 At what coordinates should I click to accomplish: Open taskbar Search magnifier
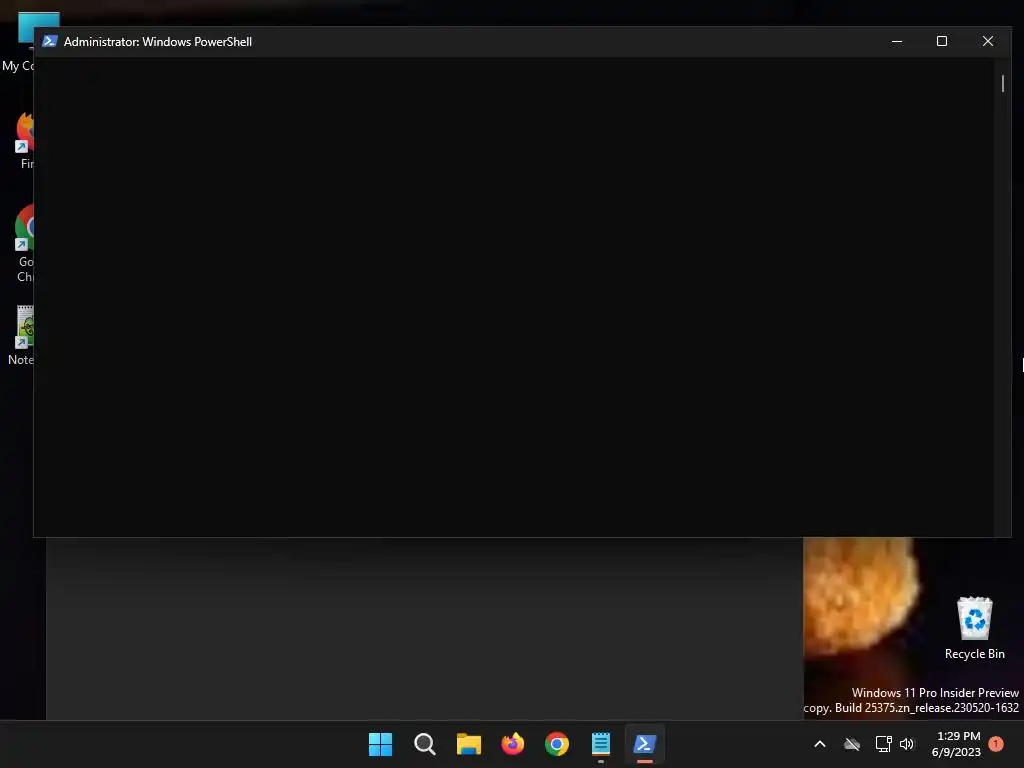[424, 744]
